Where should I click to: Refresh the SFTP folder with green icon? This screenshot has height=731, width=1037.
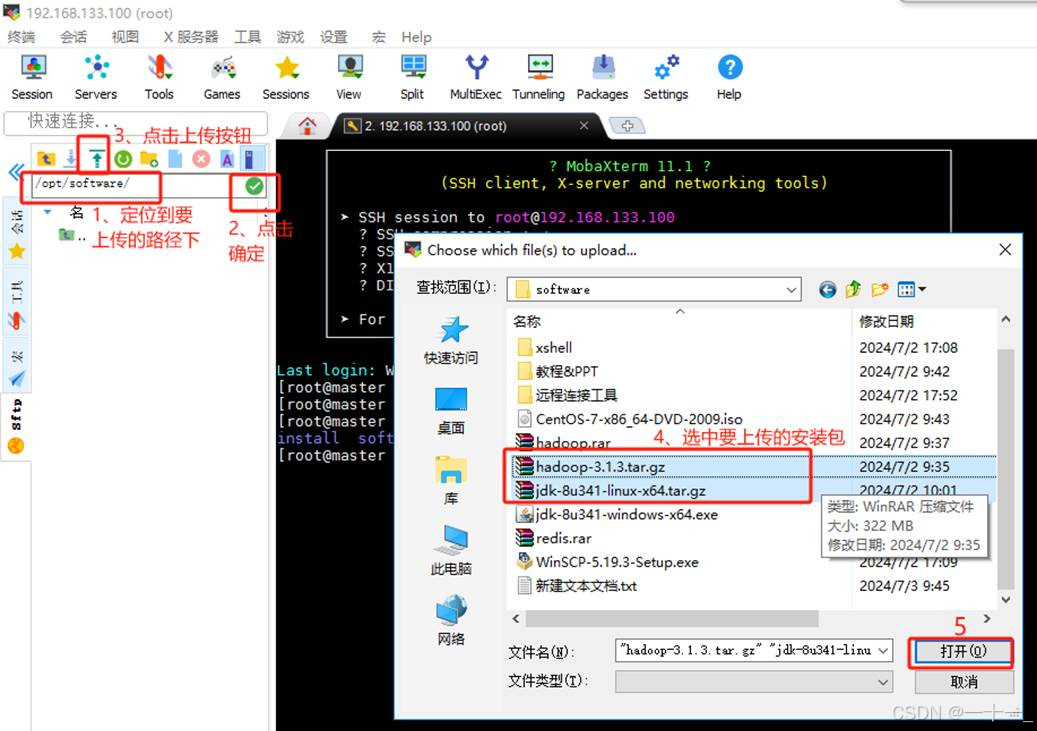click(x=123, y=159)
